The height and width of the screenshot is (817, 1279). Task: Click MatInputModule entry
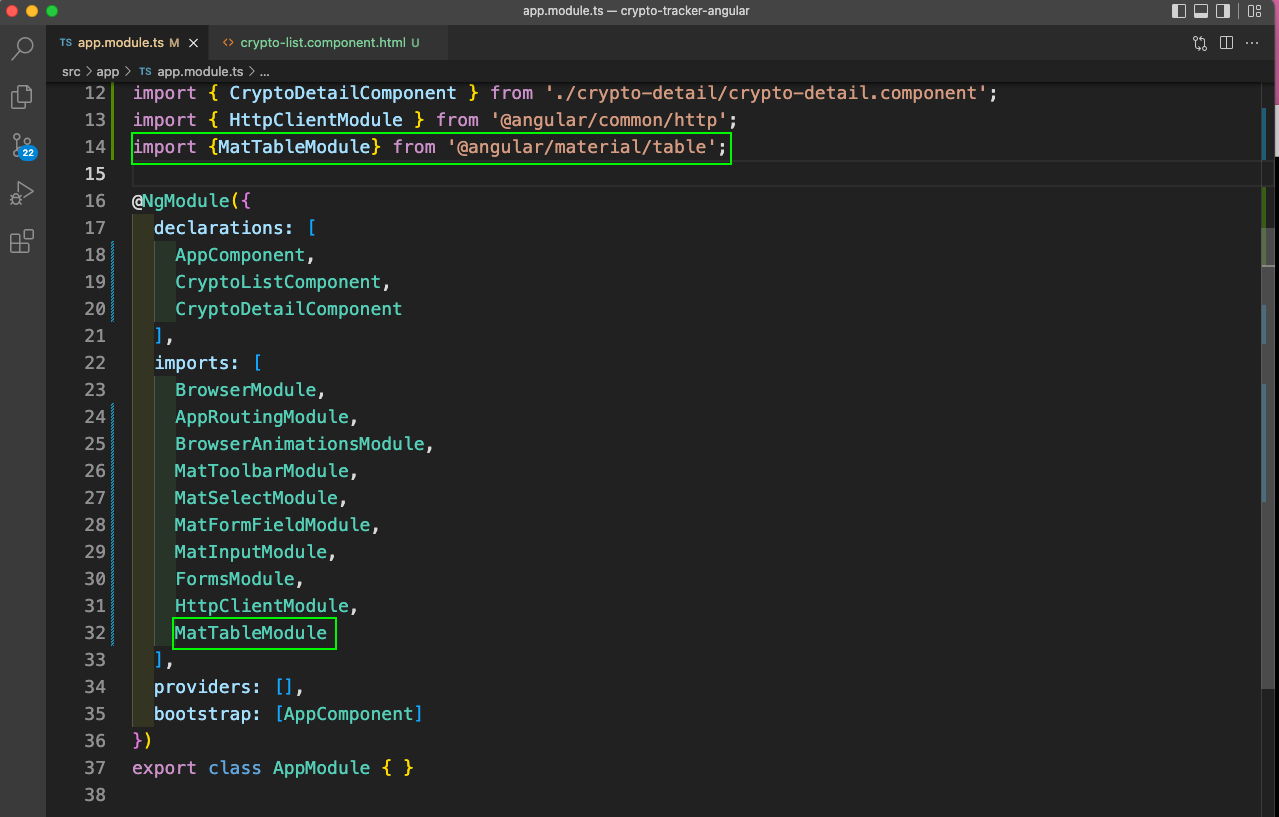[251, 552]
